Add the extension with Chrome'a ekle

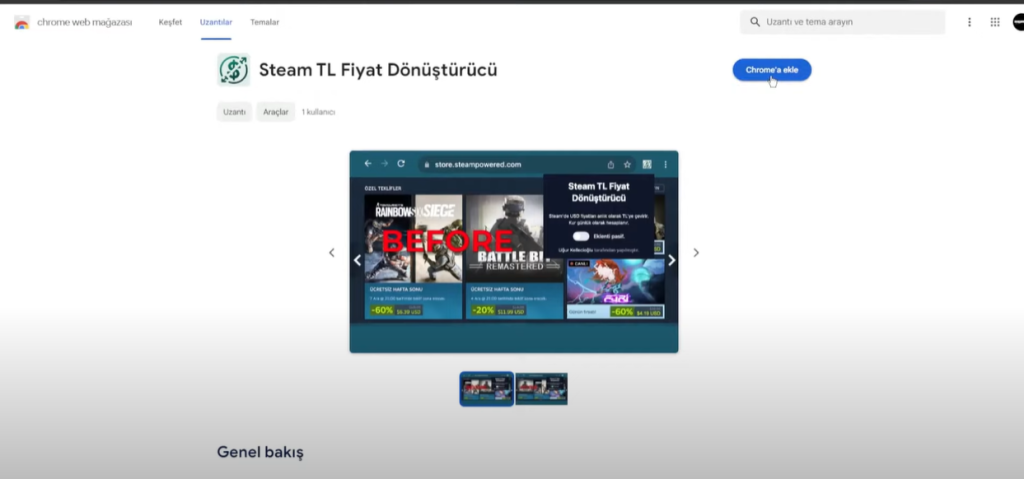772,70
